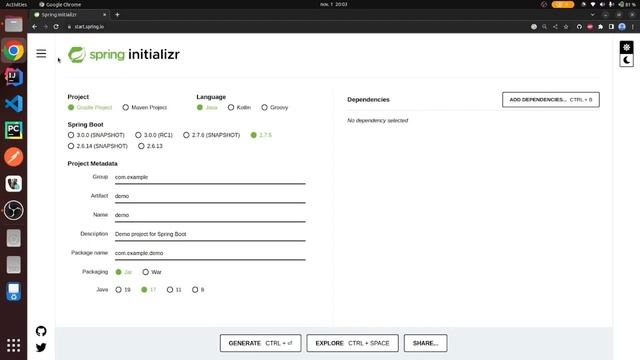Click Share configuration button
The width and height of the screenshot is (640, 360).
click(x=425, y=343)
